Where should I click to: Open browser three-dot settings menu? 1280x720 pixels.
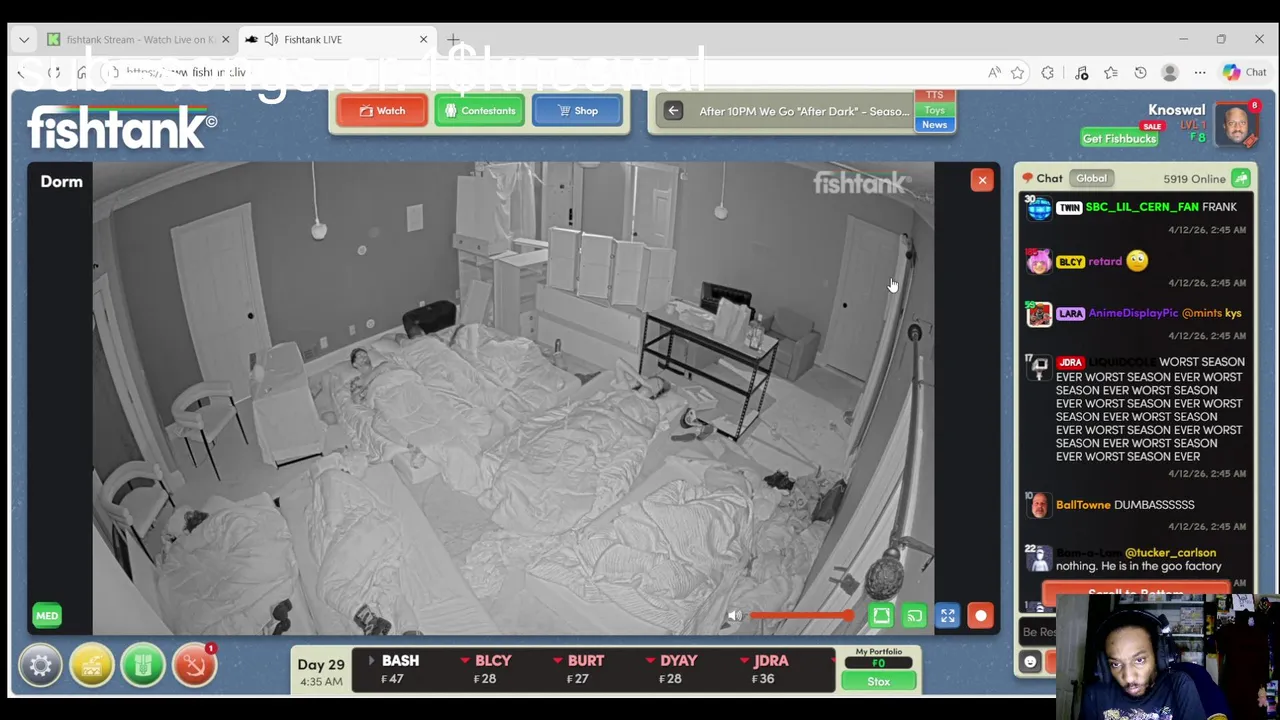coord(1200,72)
